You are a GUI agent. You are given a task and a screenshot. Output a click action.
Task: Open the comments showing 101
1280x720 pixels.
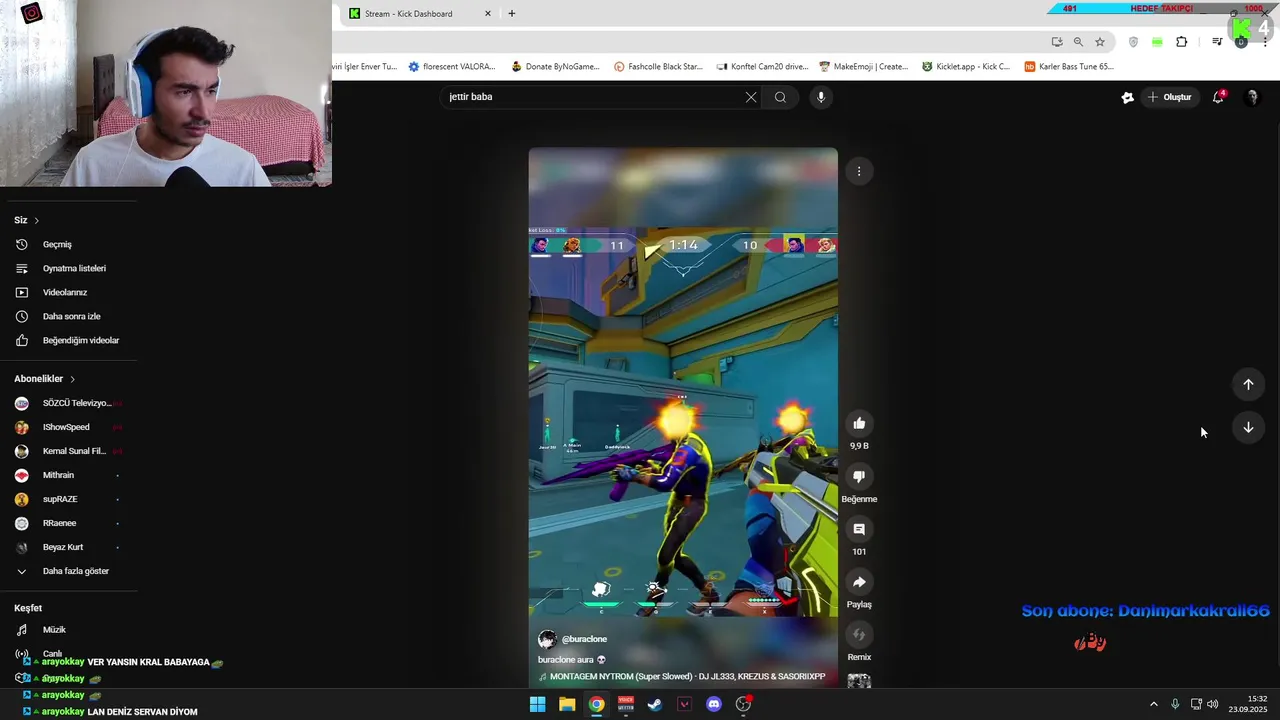(859, 529)
